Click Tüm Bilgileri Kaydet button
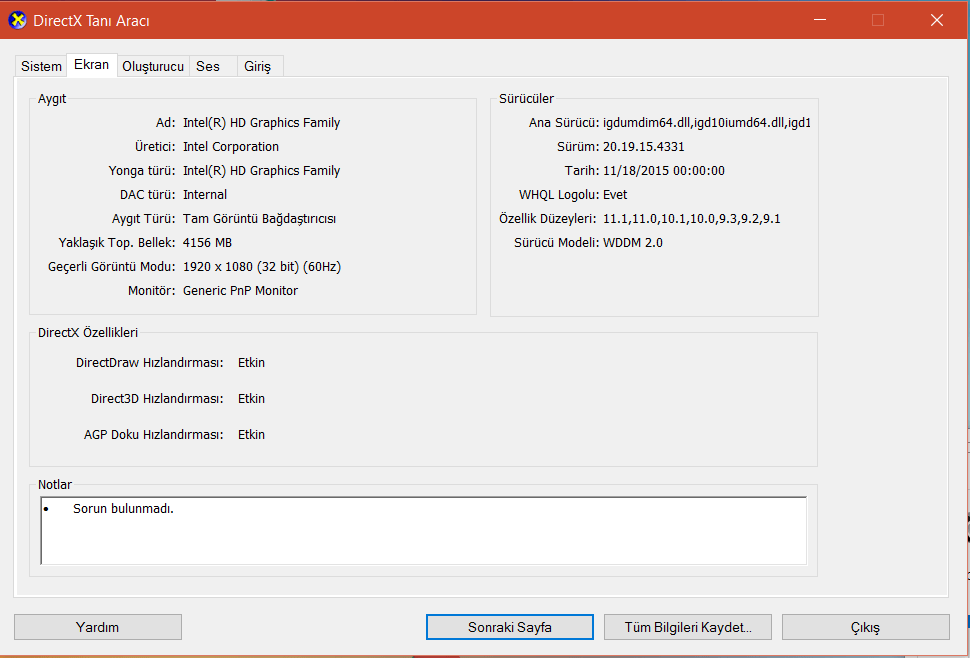 688,627
